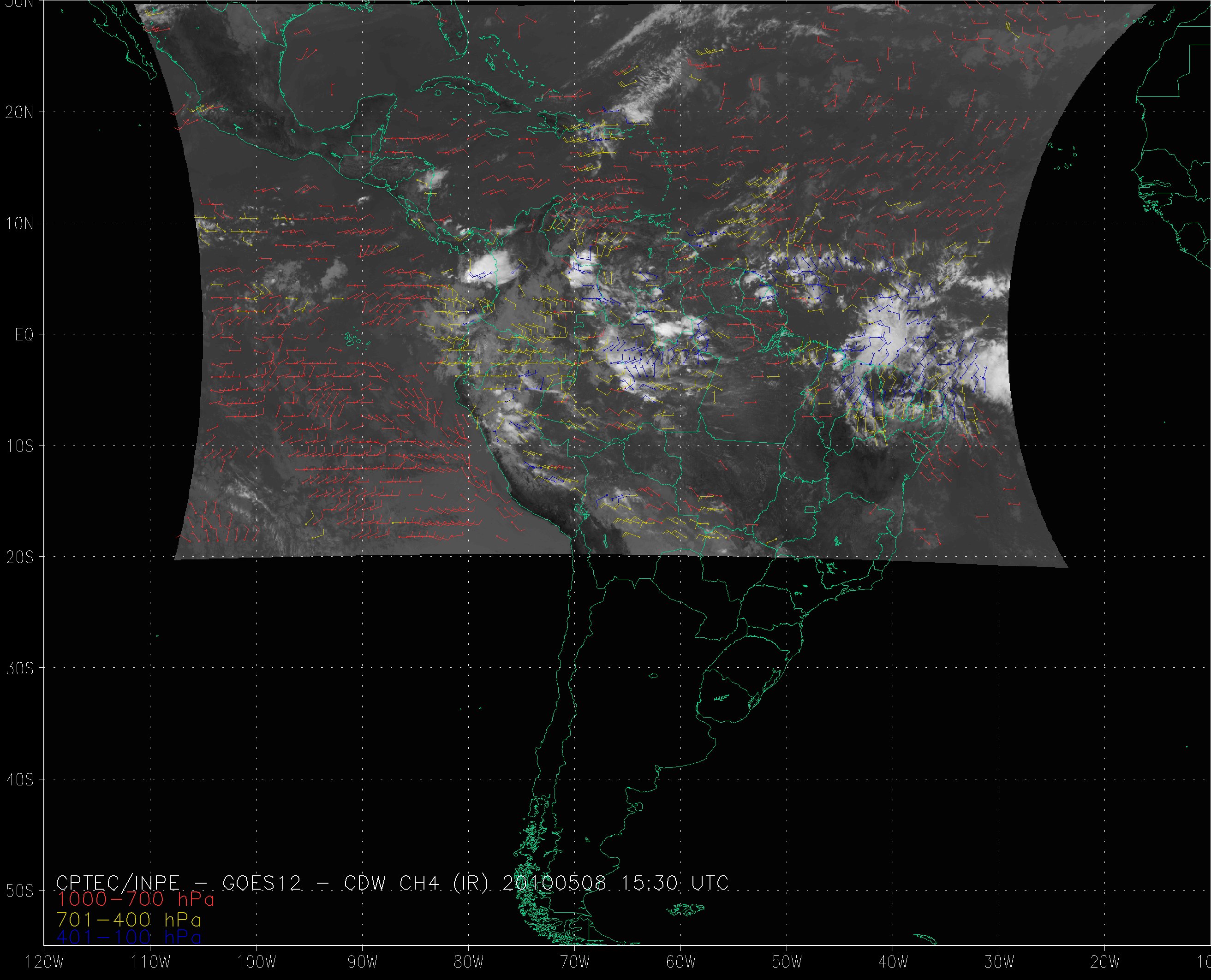Click the 50S latitude axis label
The image size is (1211, 980).
click(19, 891)
